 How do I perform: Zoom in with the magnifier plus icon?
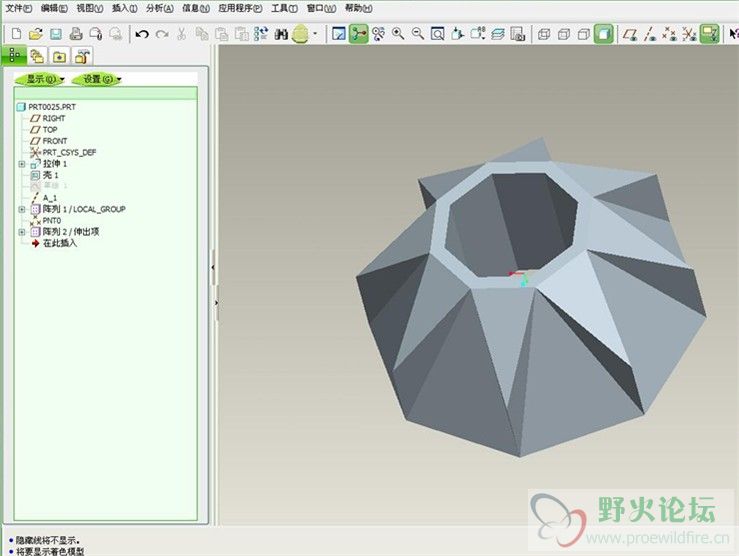pos(398,34)
